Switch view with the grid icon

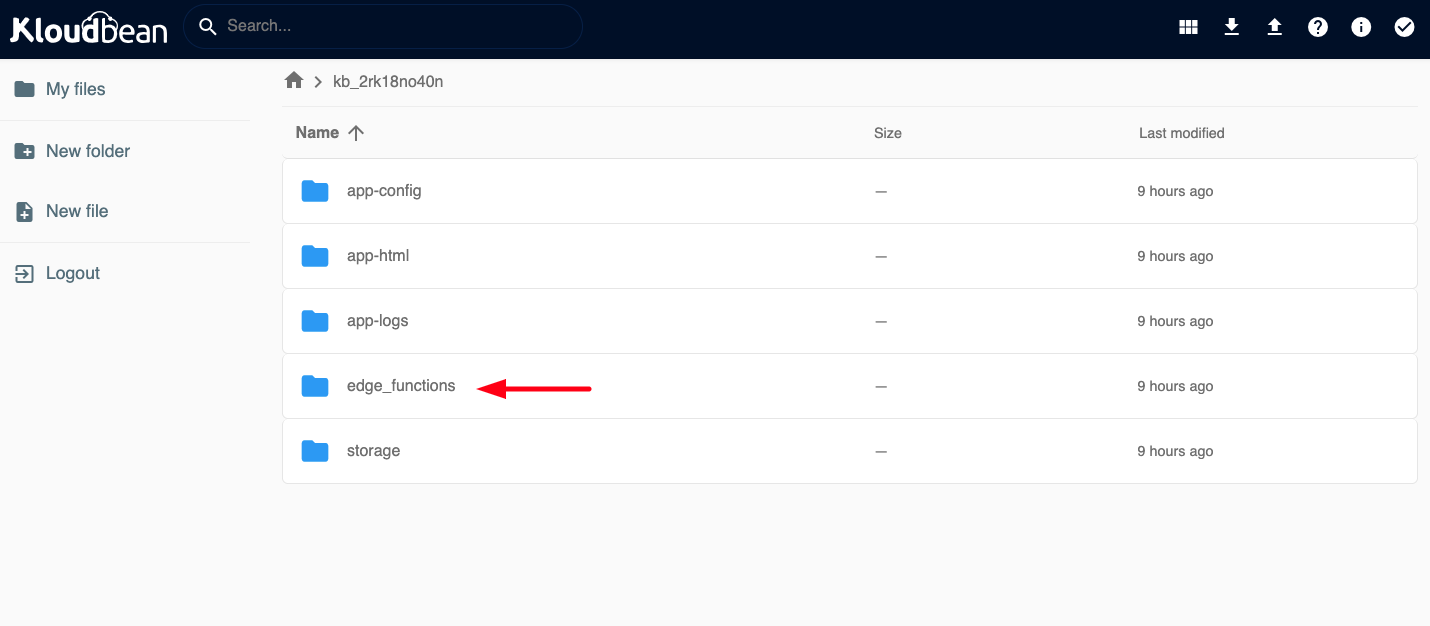tap(1188, 27)
